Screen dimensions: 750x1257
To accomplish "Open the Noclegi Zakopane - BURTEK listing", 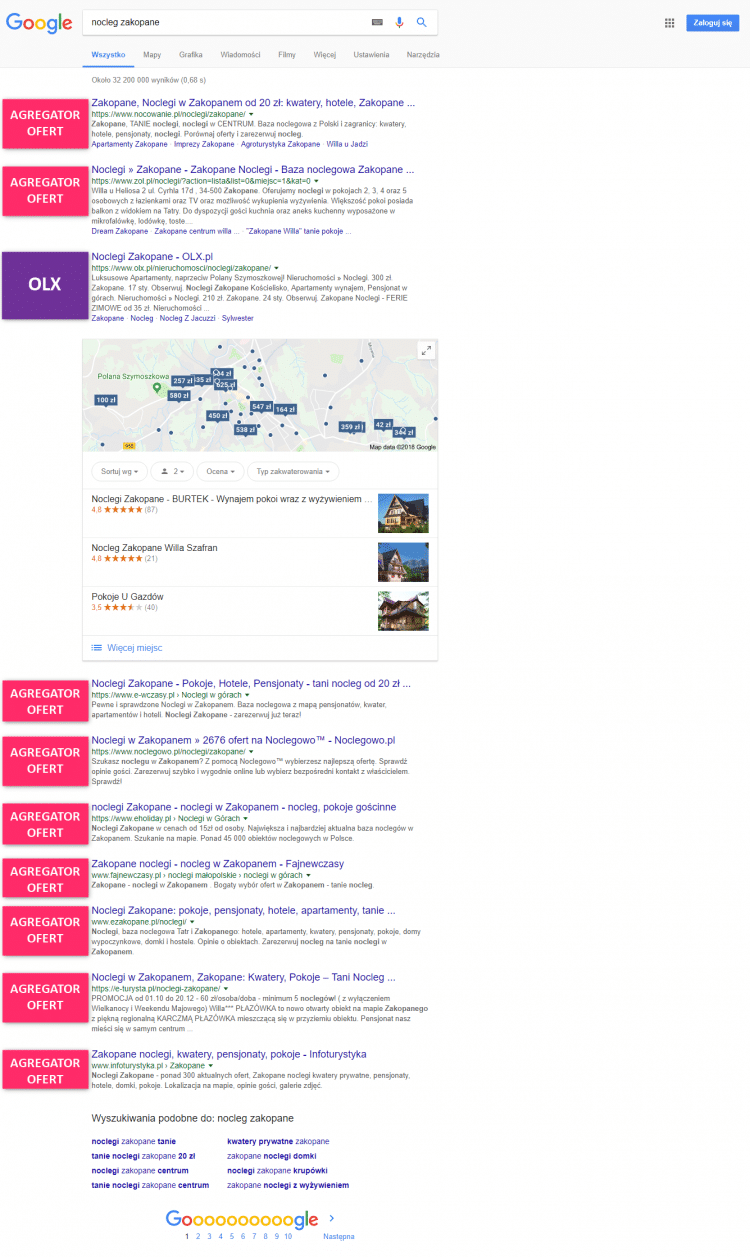I will click(232, 498).
